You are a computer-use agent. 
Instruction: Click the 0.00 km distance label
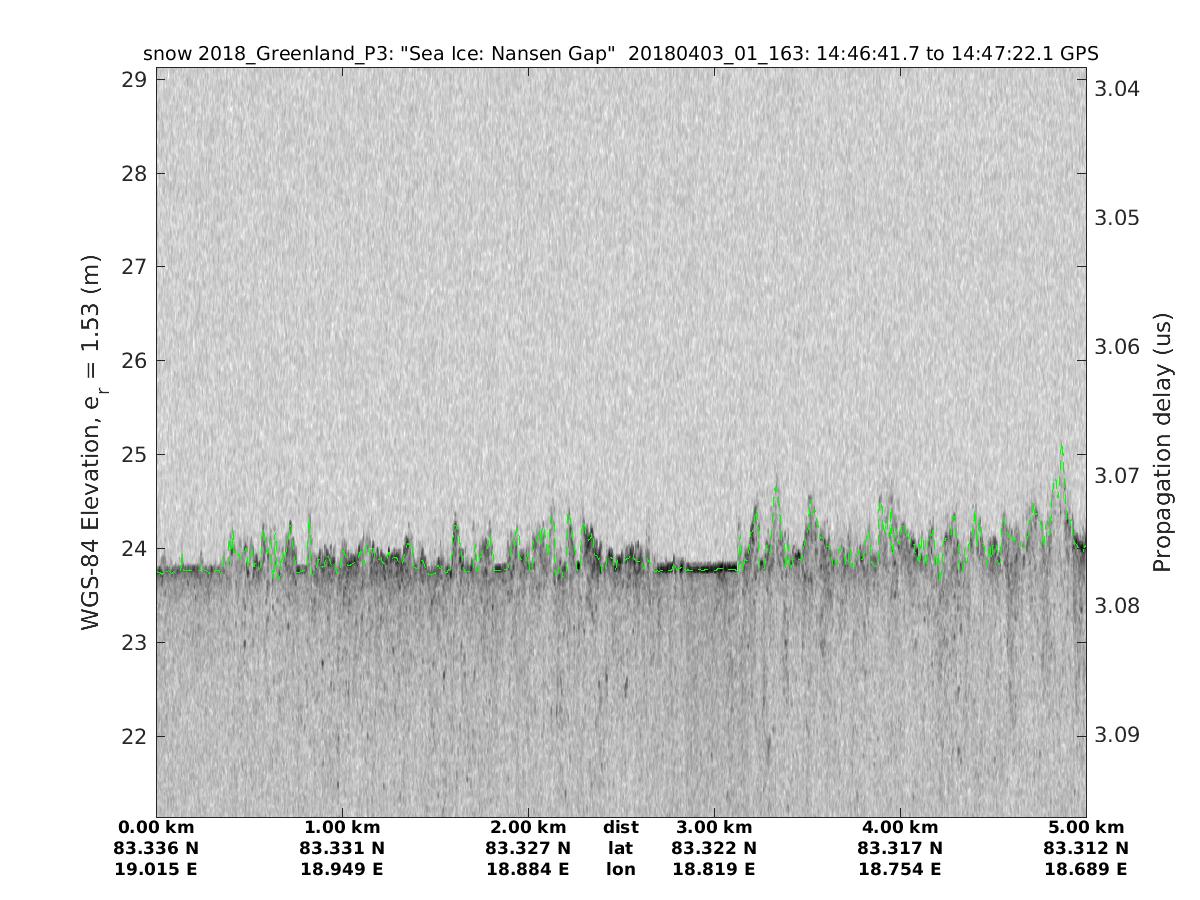[x=156, y=828]
